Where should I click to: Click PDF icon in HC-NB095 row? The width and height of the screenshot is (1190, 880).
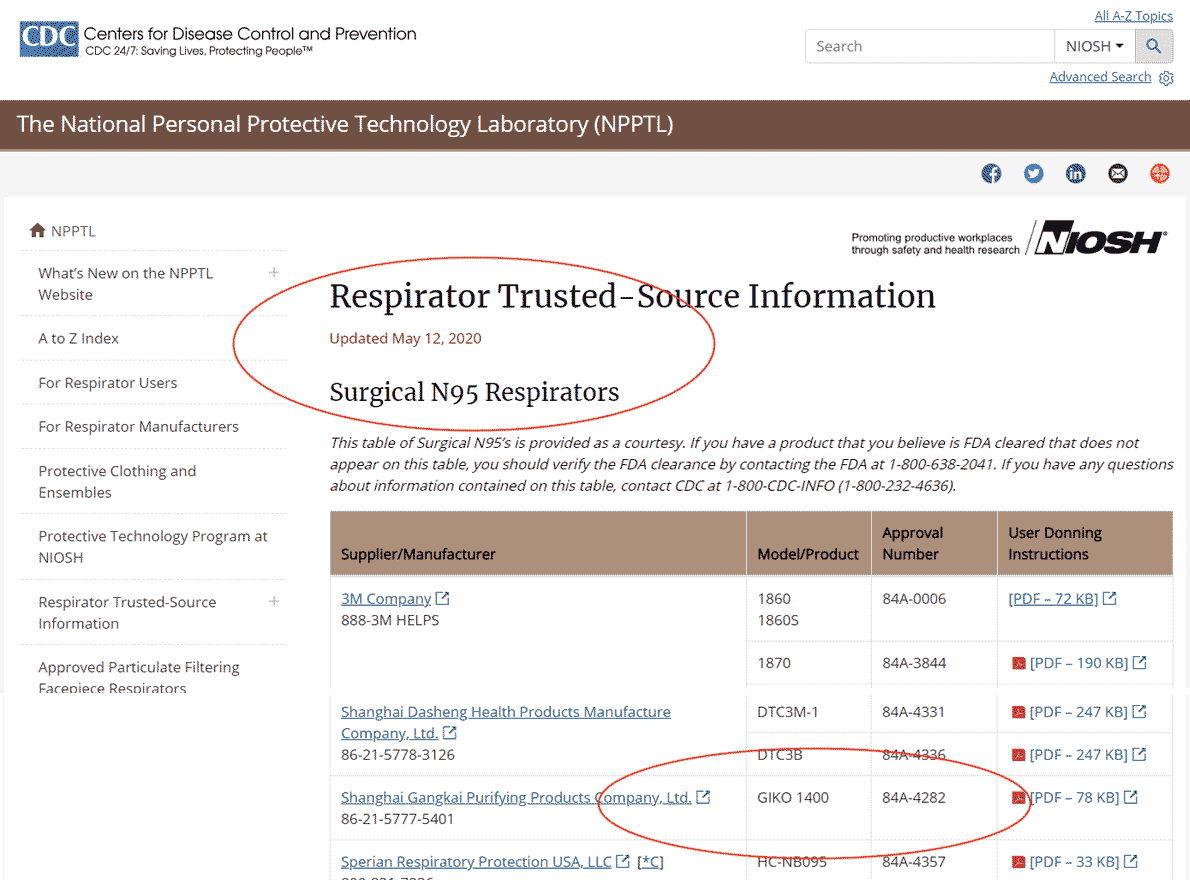(x=1018, y=862)
